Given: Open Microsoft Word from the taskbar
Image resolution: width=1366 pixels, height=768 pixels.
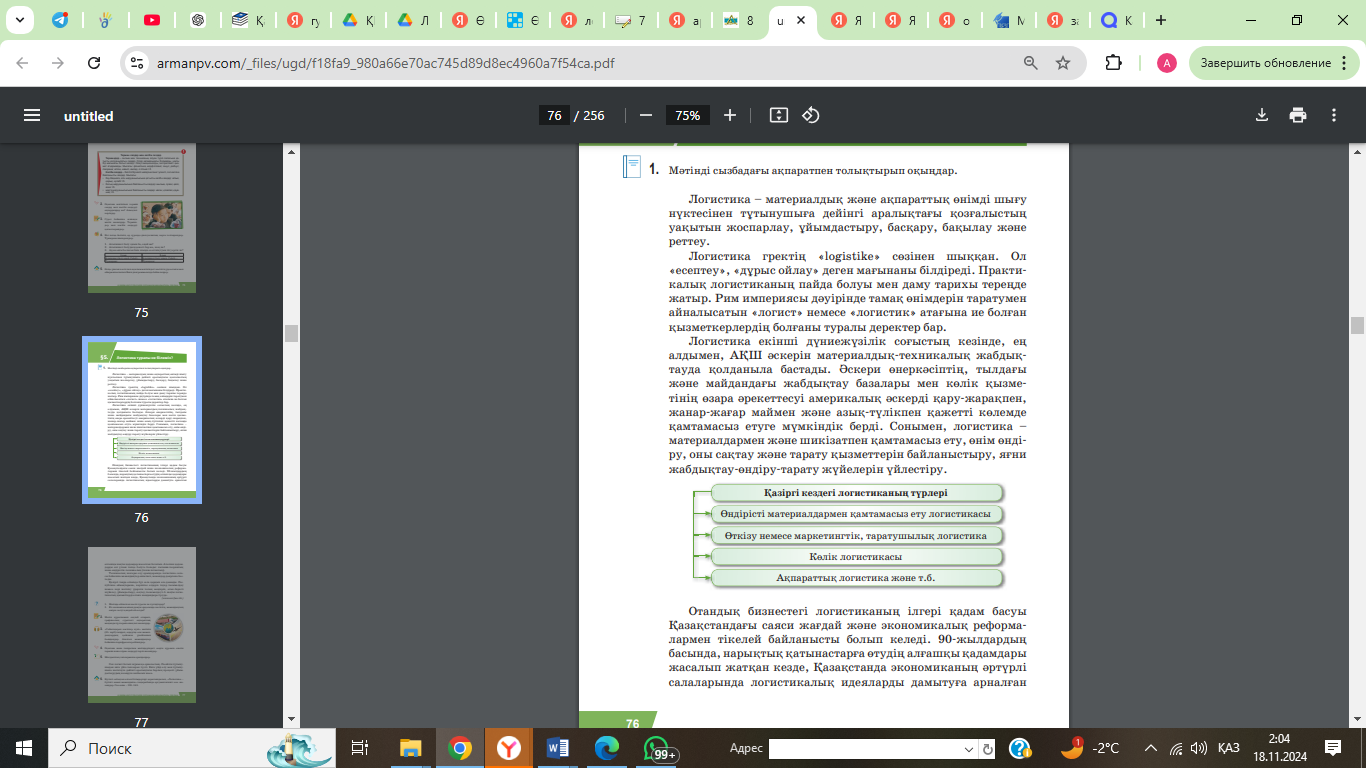Looking at the screenshot, I should [x=558, y=748].
